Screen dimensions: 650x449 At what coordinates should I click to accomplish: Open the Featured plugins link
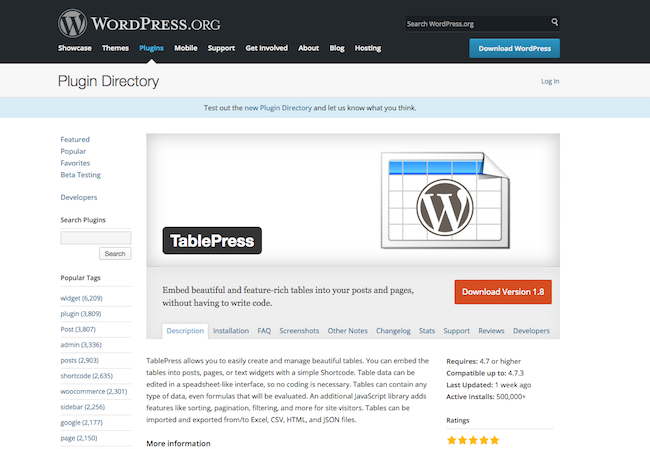[75, 139]
